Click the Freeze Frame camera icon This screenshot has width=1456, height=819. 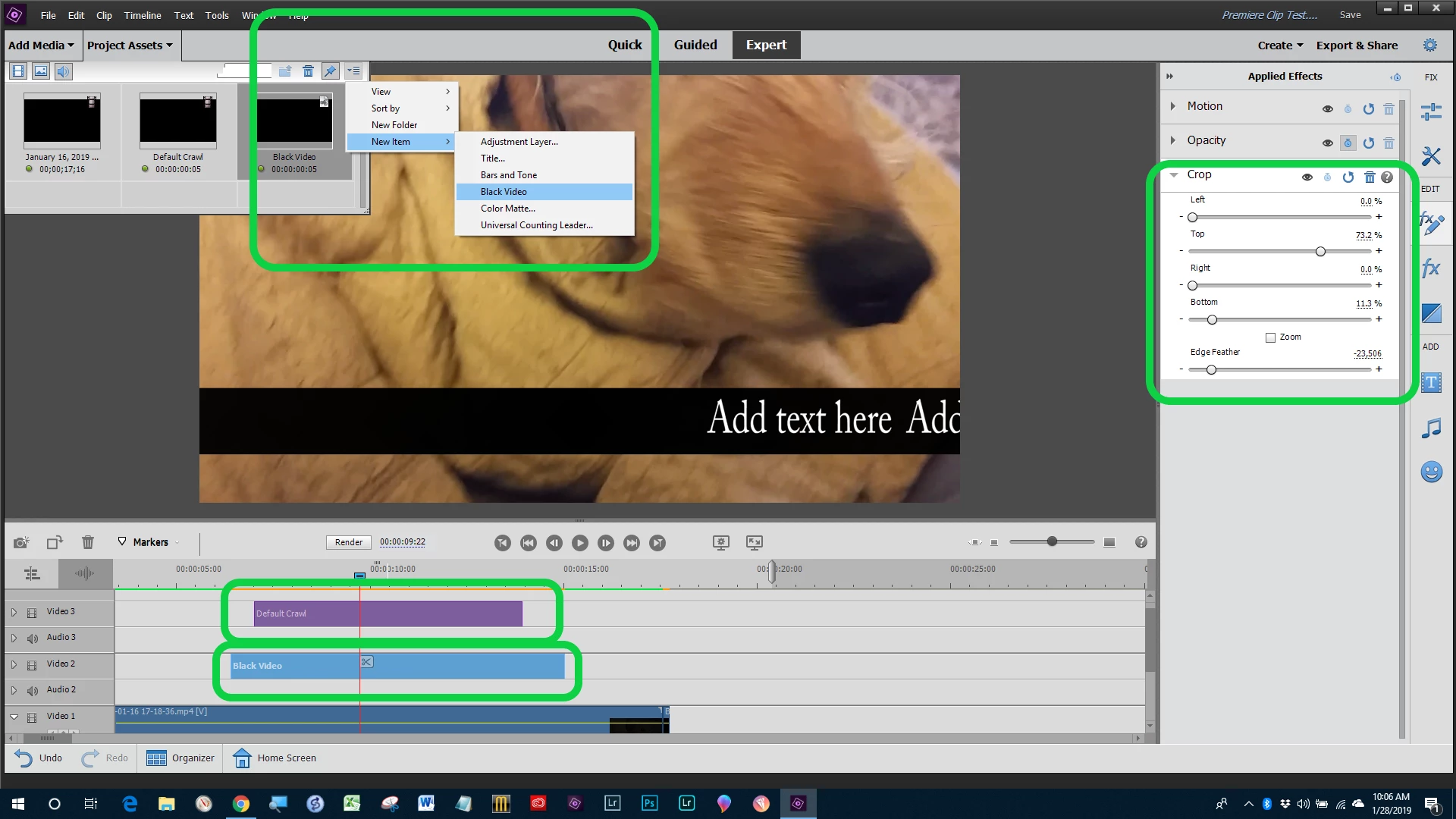click(21, 542)
